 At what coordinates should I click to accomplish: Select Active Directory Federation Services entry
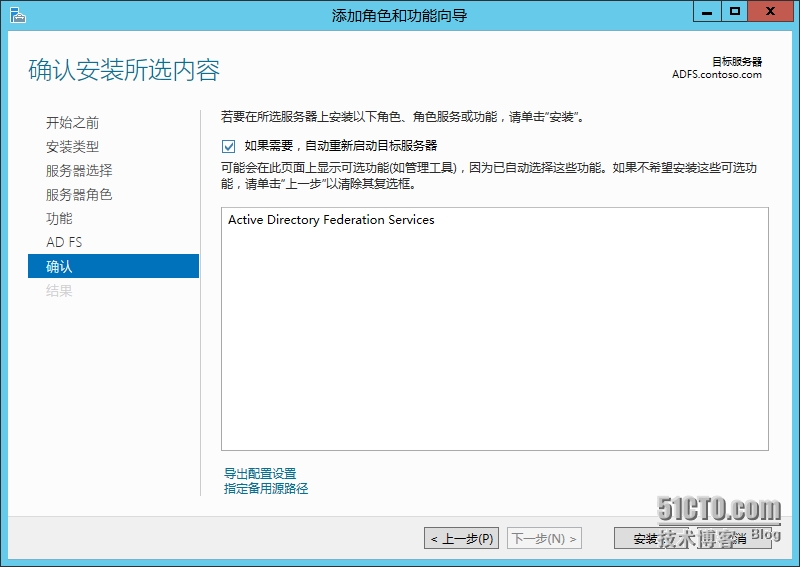click(331, 220)
